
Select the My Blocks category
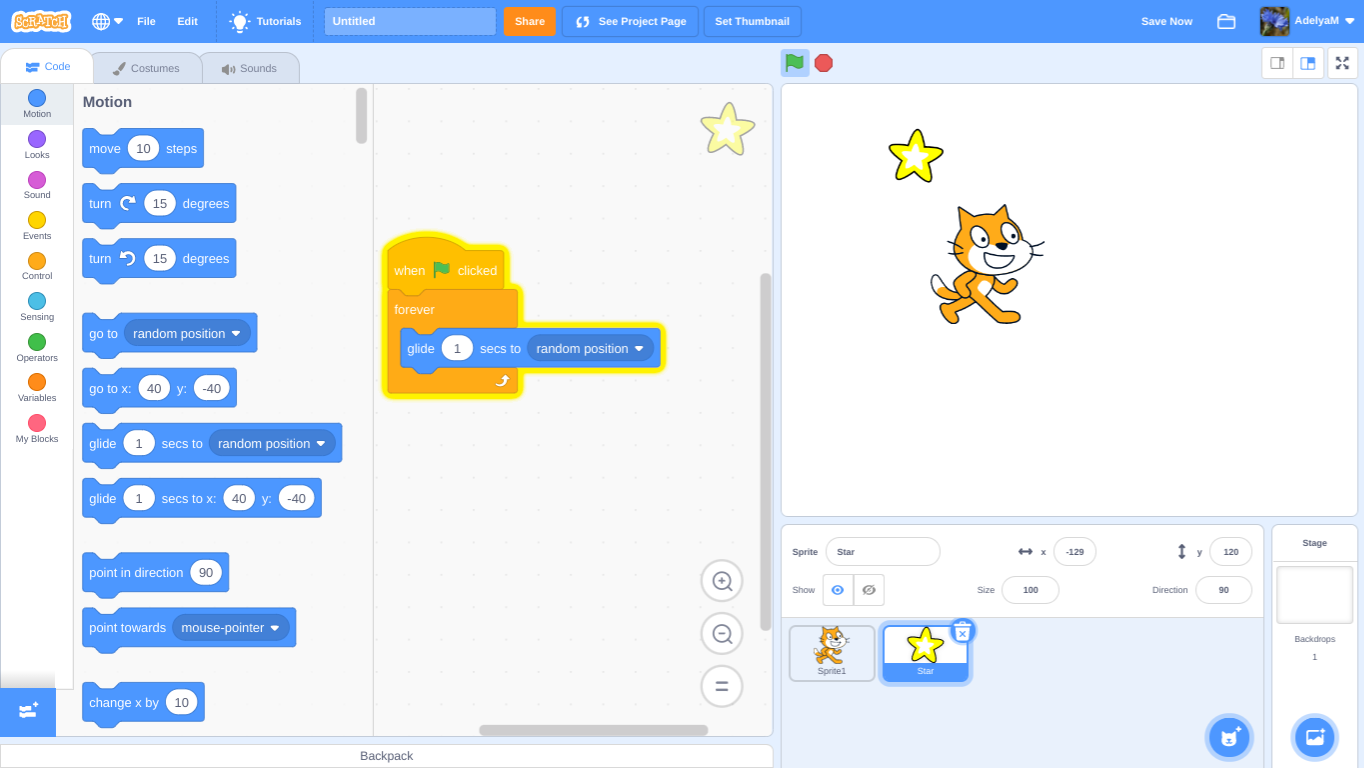pos(37,429)
